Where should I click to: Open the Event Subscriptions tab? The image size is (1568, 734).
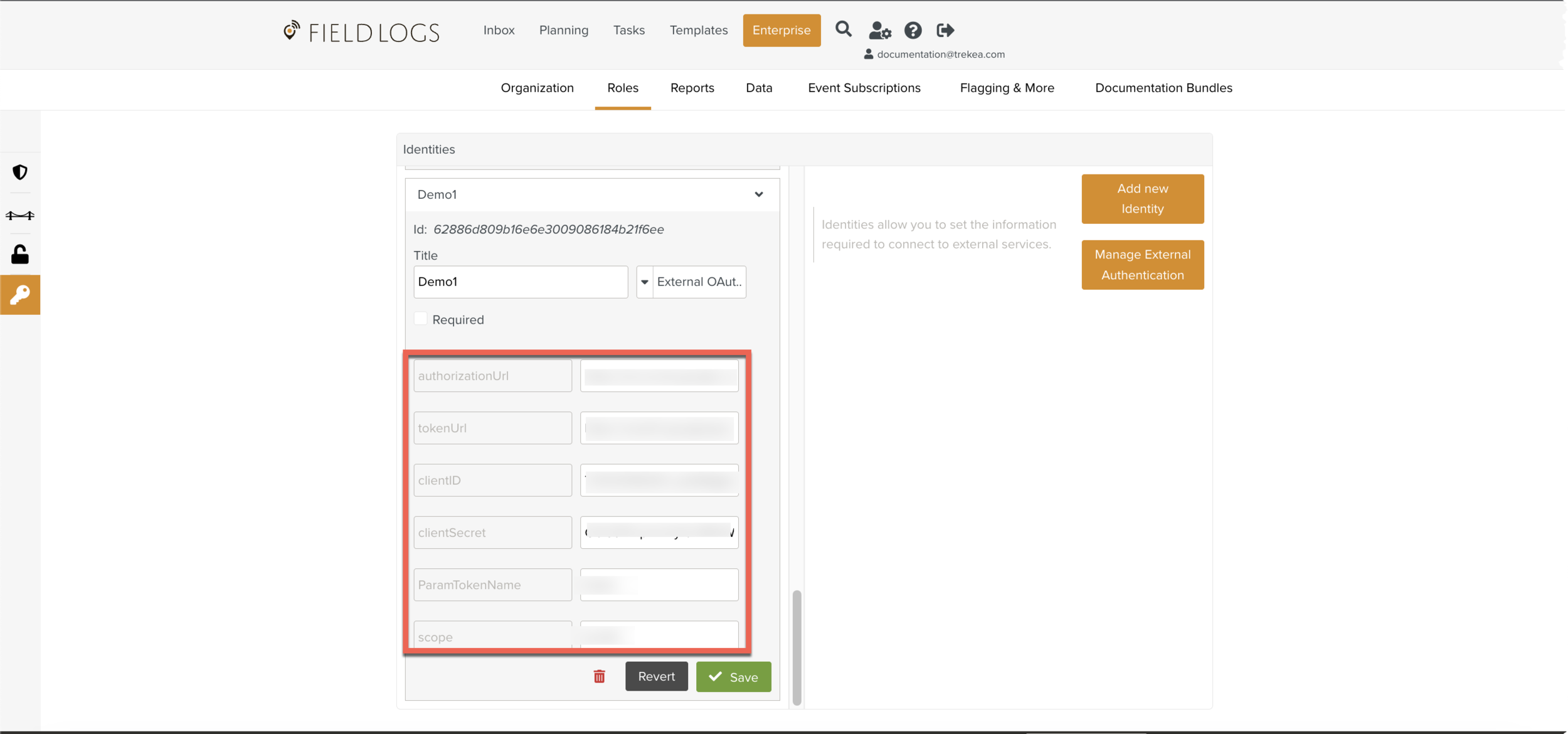[x=864, y=88]
